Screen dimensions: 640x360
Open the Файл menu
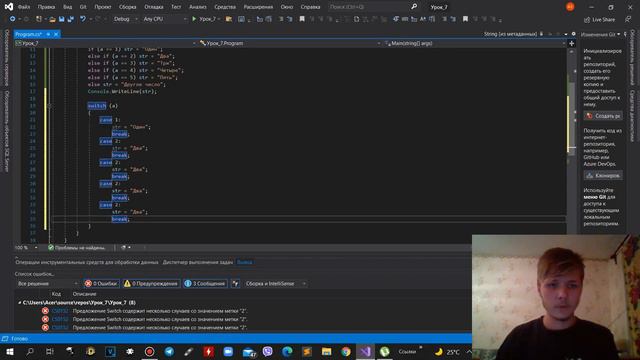coord(24,7)
